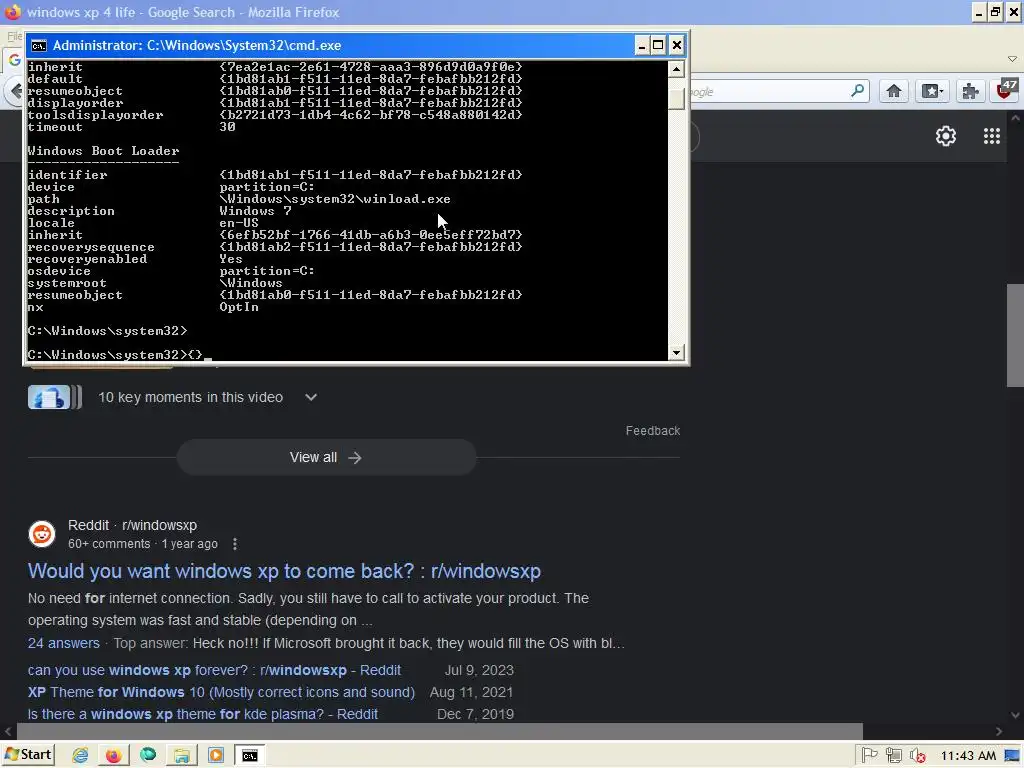Click the cmd taskbar button

pos(249,756)
